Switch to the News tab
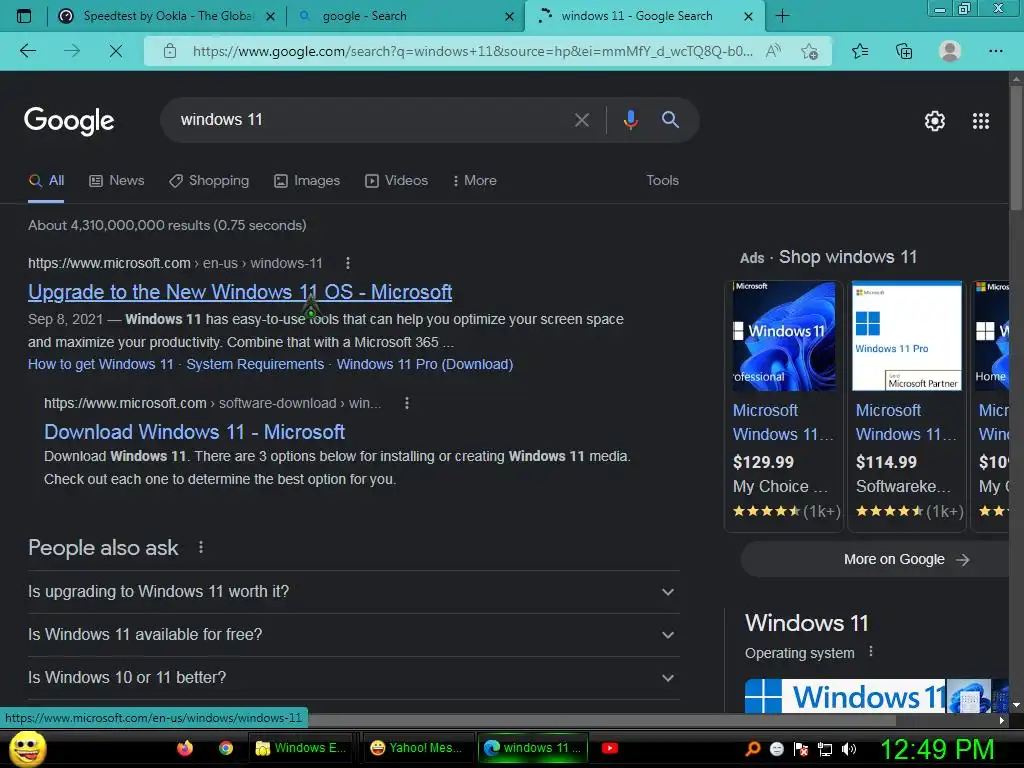This screenshot has width=1024, height=768. [117, 181]
